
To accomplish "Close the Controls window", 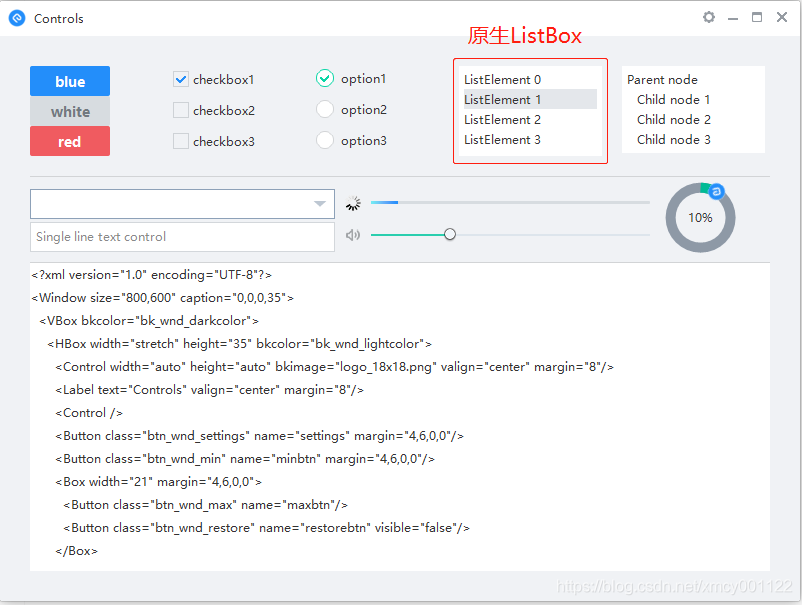I will (782, 17).
